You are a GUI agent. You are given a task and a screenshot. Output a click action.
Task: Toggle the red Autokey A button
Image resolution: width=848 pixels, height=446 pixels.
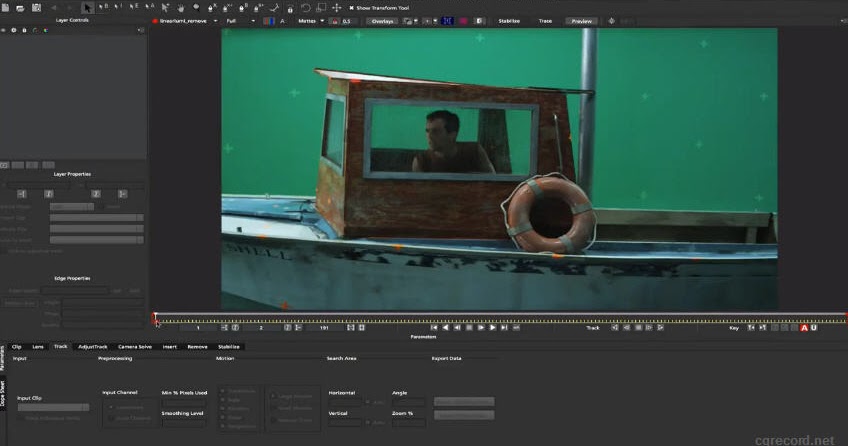pos(804,328)
